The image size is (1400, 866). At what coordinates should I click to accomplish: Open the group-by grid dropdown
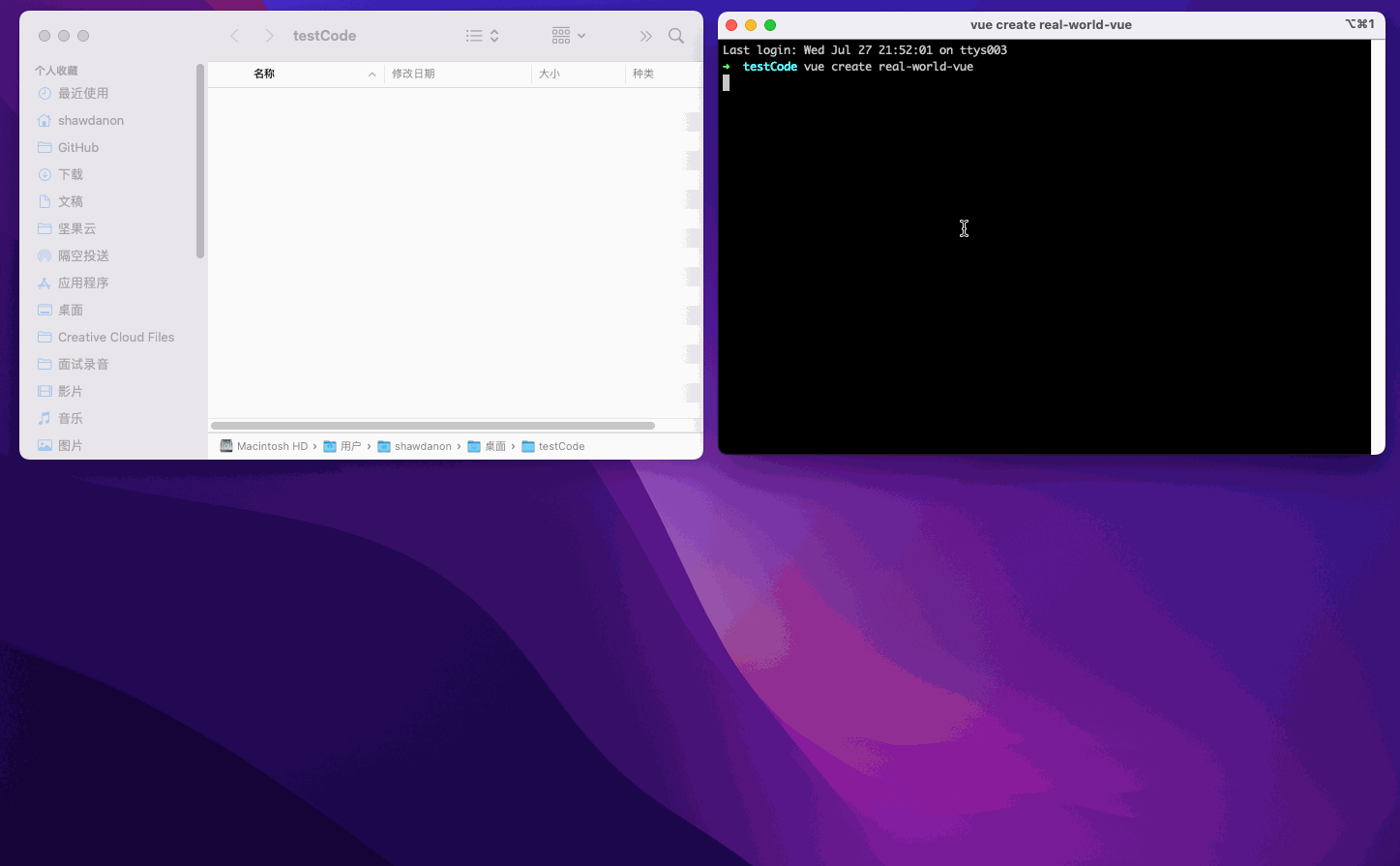[568, 36]
